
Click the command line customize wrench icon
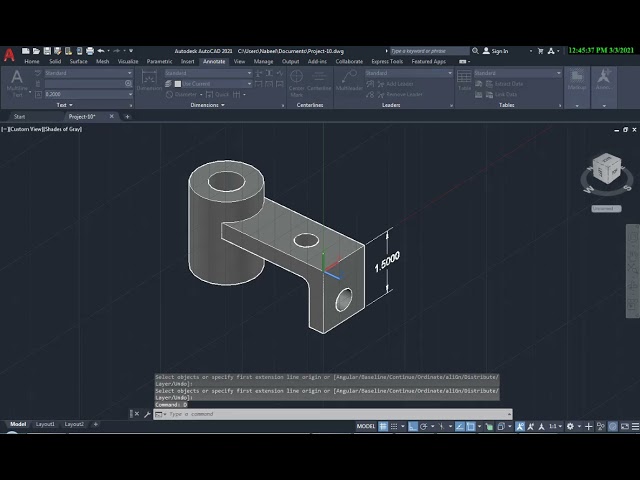click(x=147, y=414)
